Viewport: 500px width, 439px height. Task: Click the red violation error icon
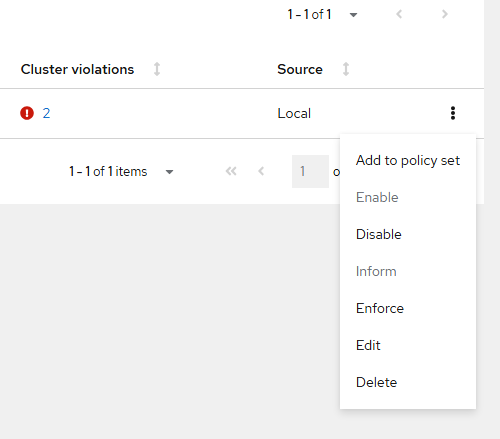27,113
